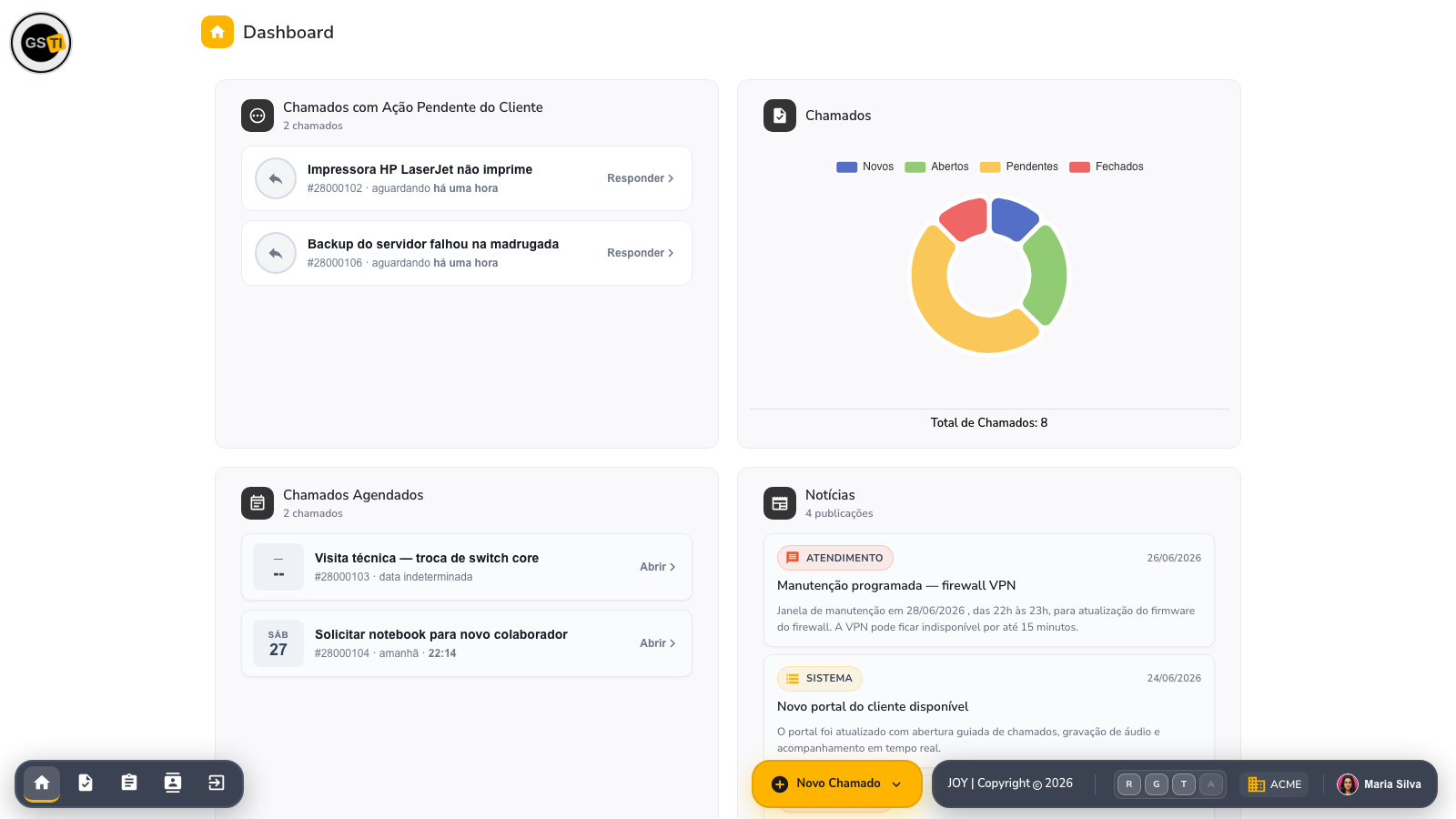Click the Maria Silva user name
This screenshot has width=1456, height=819.
pyautogui.click(x=1392, y=784)
